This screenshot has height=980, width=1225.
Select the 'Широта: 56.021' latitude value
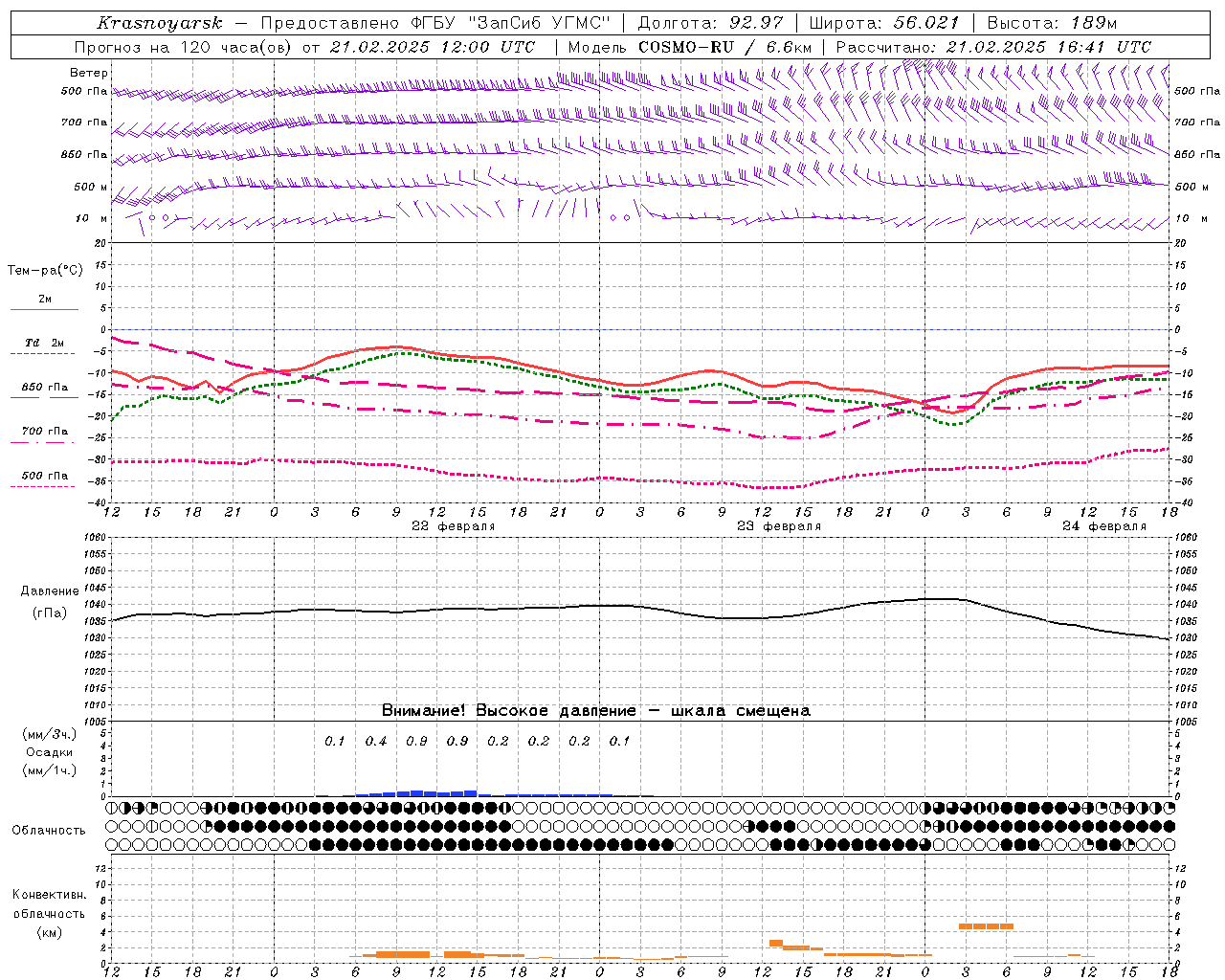point(883,23)
